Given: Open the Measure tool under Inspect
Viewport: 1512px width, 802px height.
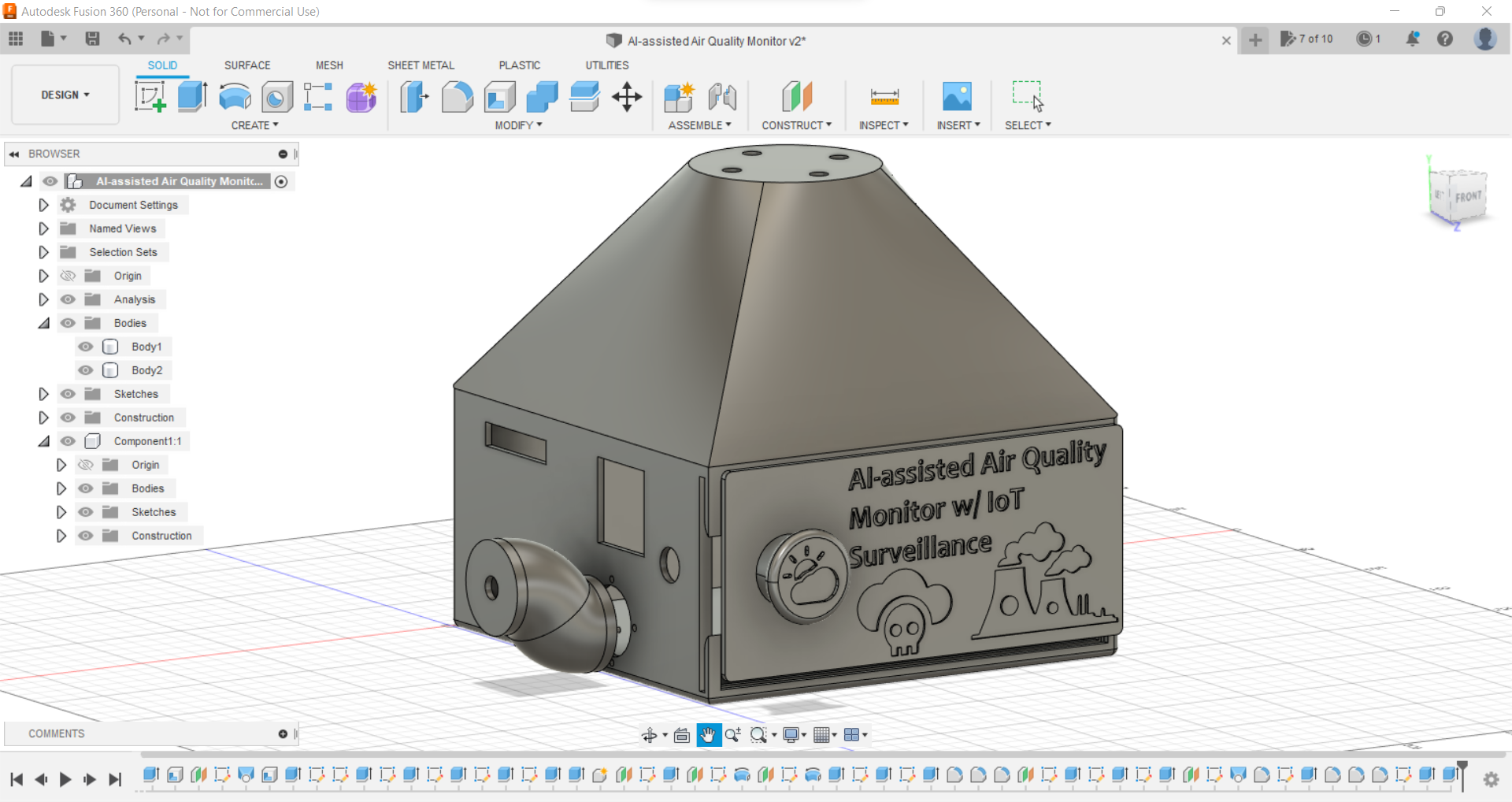Looking at the screenshot, I should [884, 96].
